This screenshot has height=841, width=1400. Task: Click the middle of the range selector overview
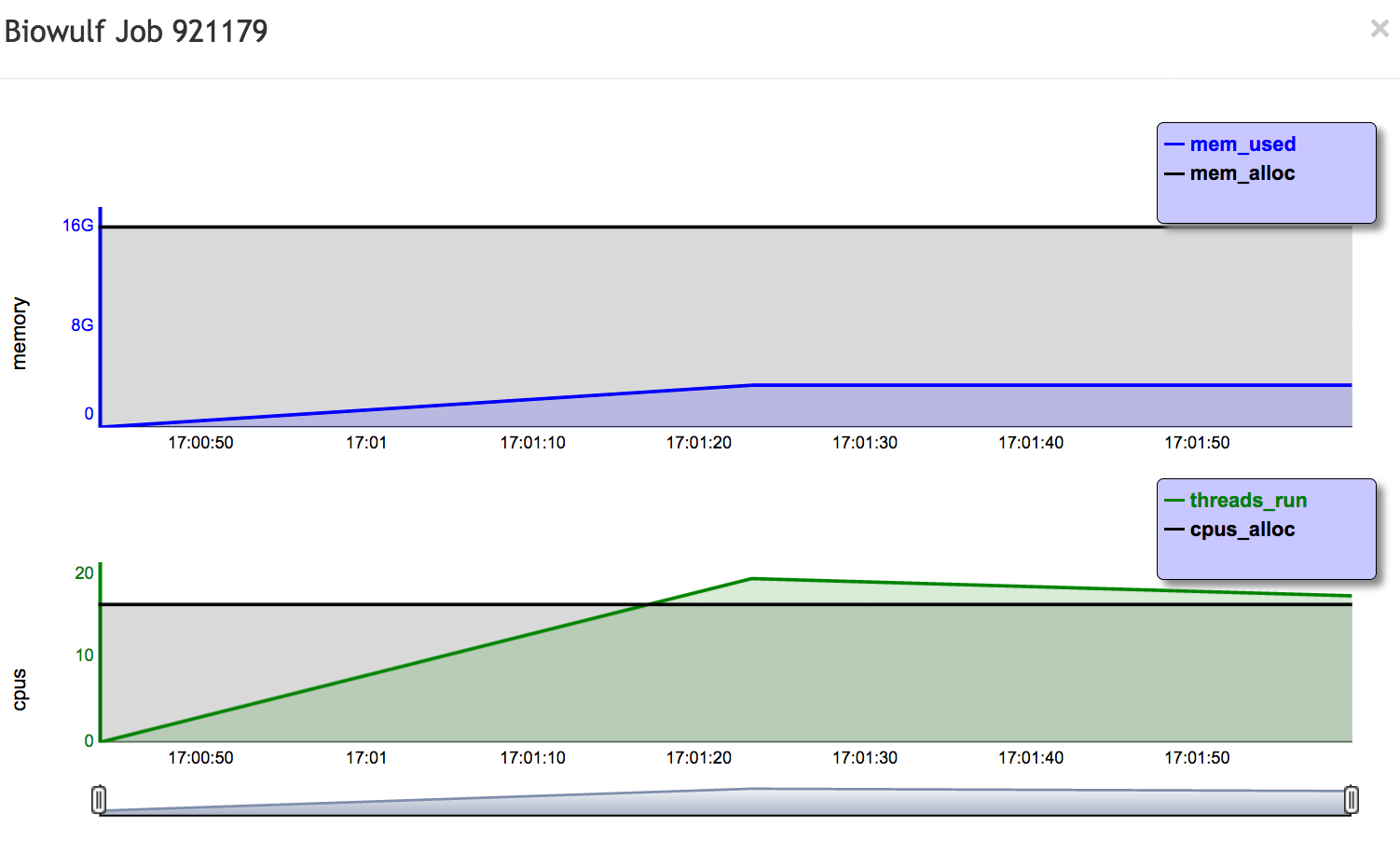coord(725,802)
